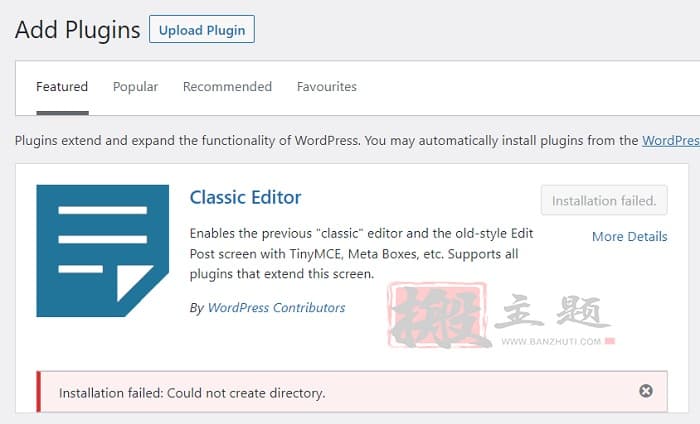Switch to the Featured tab
Screen dimensions: 700x424
tap(62, 87)
